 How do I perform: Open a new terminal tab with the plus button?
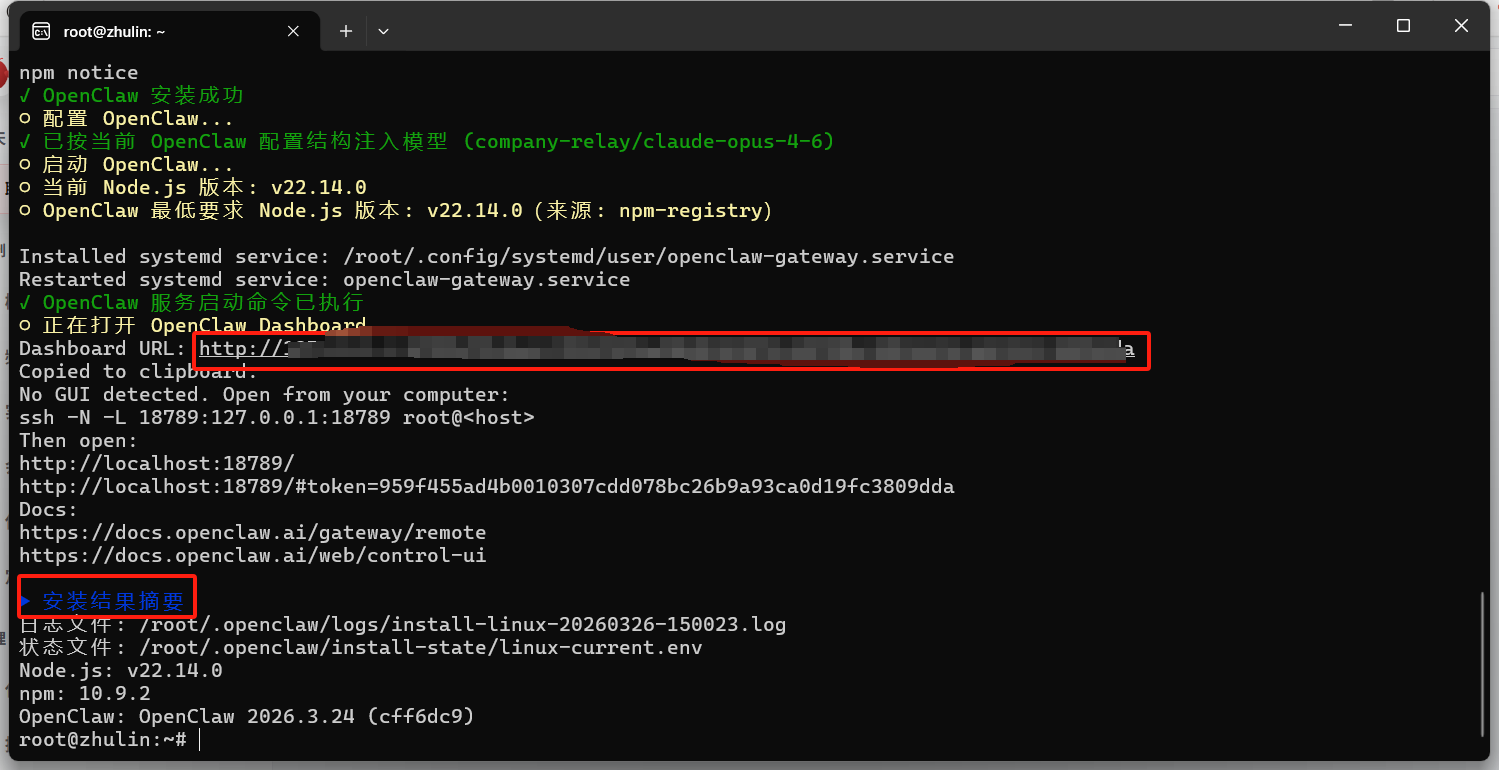coord(346,31)
